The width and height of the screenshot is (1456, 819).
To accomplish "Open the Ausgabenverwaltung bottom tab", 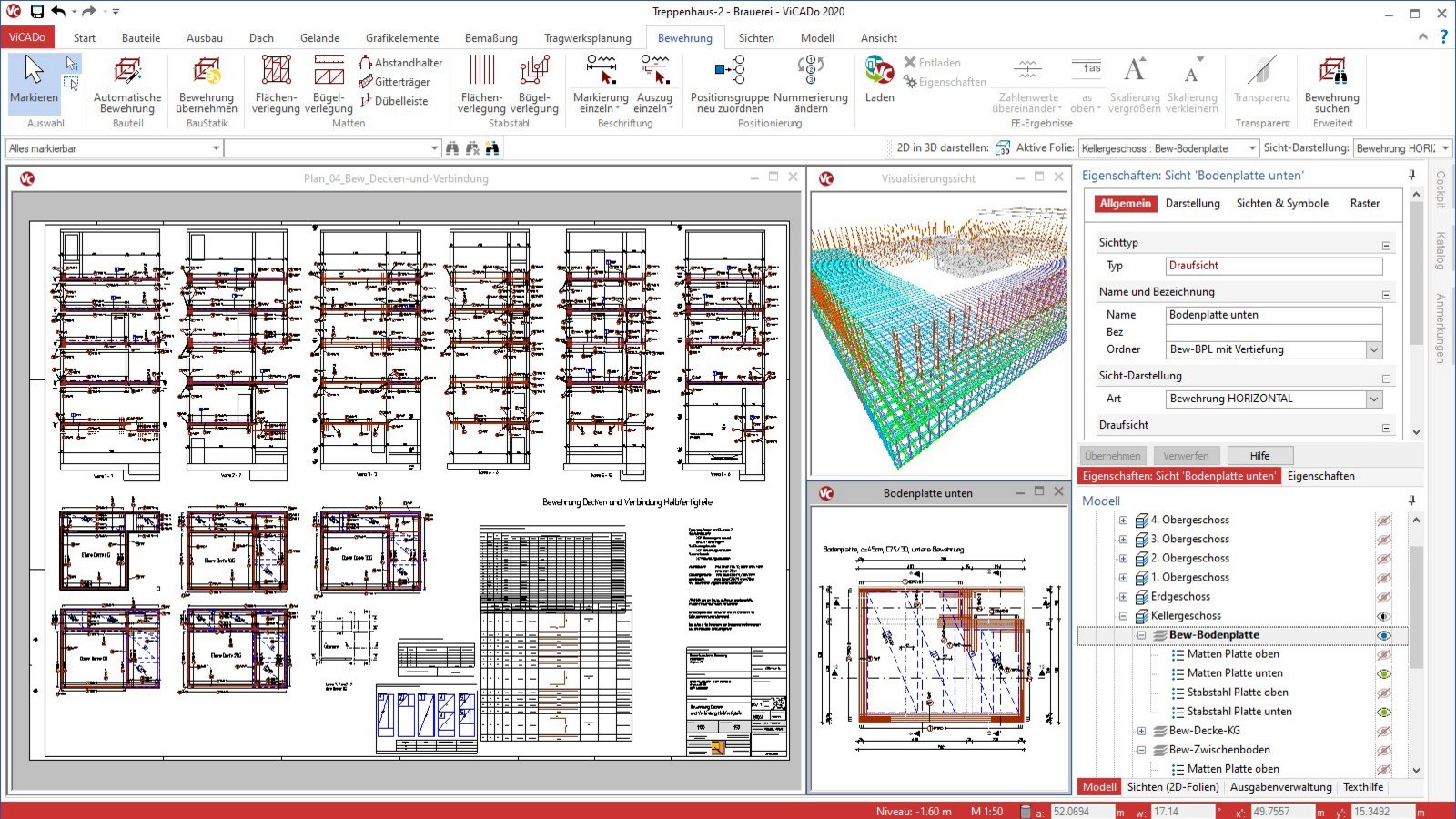I will pos(1280,787).
